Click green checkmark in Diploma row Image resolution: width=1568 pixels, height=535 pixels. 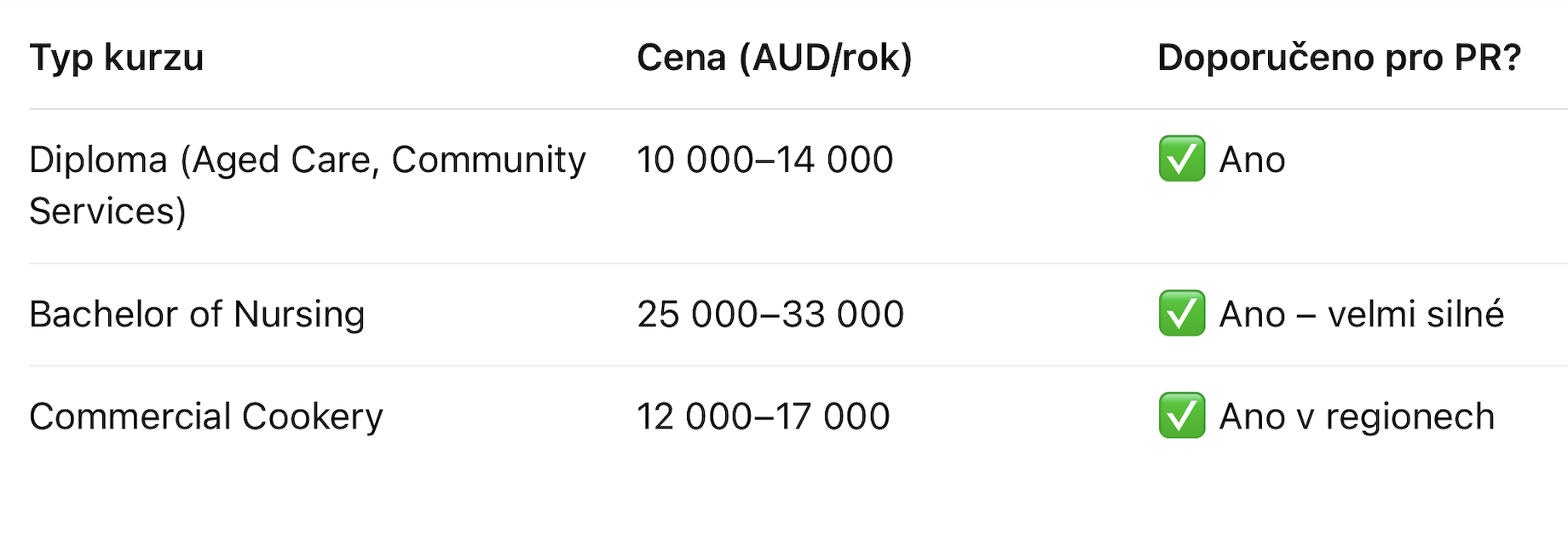(1182, 158)
